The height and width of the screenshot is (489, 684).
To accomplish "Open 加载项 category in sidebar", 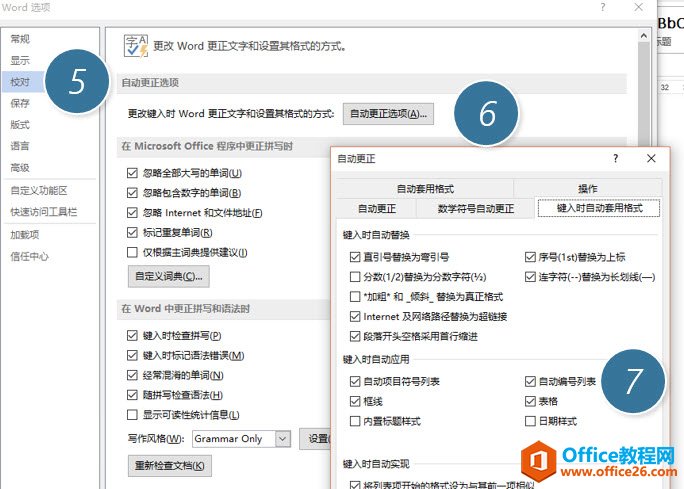I will click(x=25, y=235).
